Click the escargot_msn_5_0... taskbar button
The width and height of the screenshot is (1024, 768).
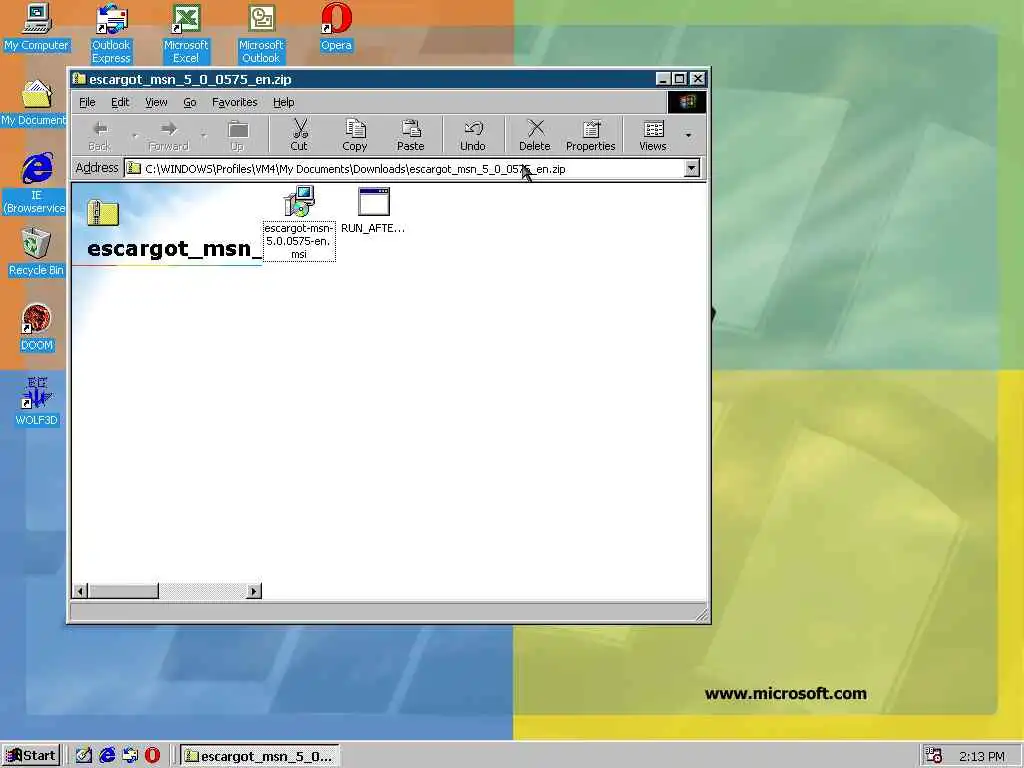click(259, 756)
